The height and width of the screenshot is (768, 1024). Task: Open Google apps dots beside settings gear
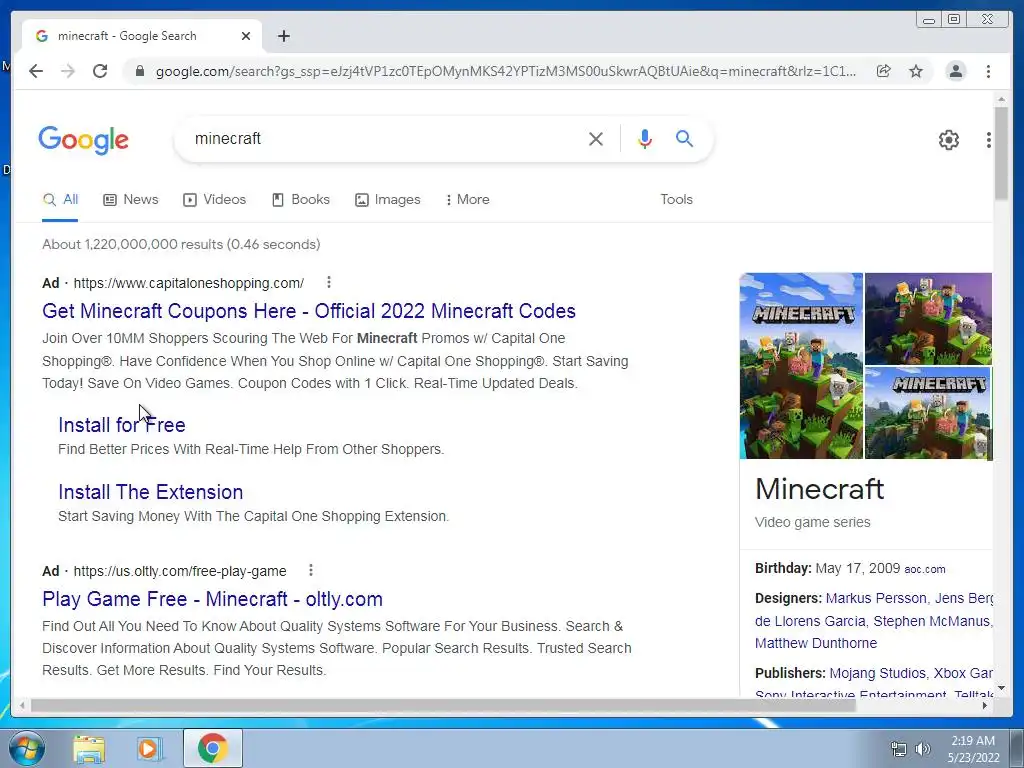(x=988, y=140)
